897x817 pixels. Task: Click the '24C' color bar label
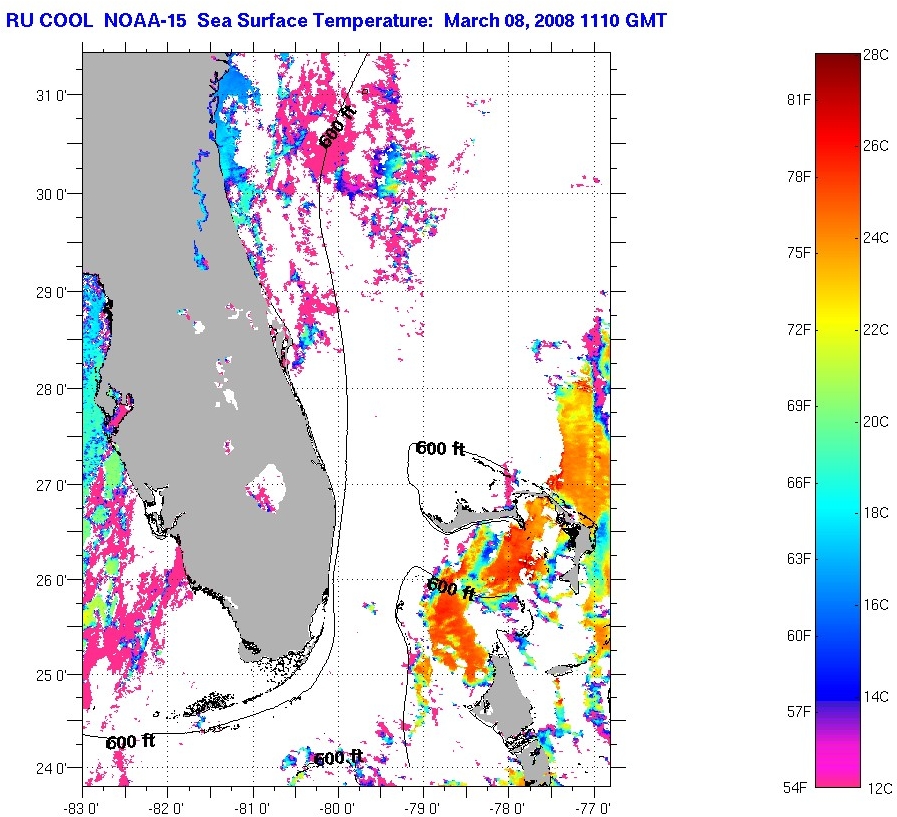876,237
